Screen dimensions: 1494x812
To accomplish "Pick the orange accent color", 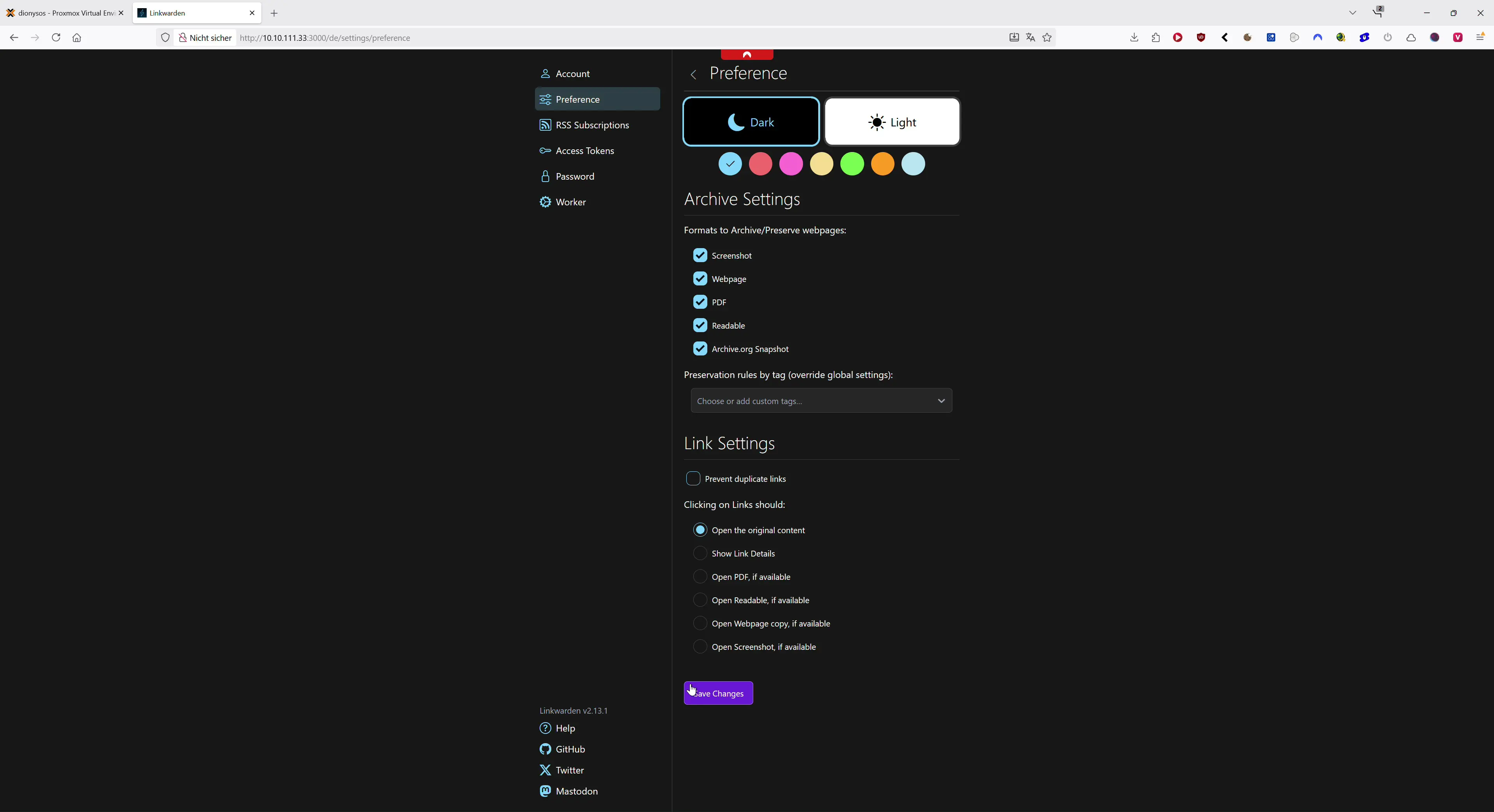I will pyautogui.click(x=883, y=164).
